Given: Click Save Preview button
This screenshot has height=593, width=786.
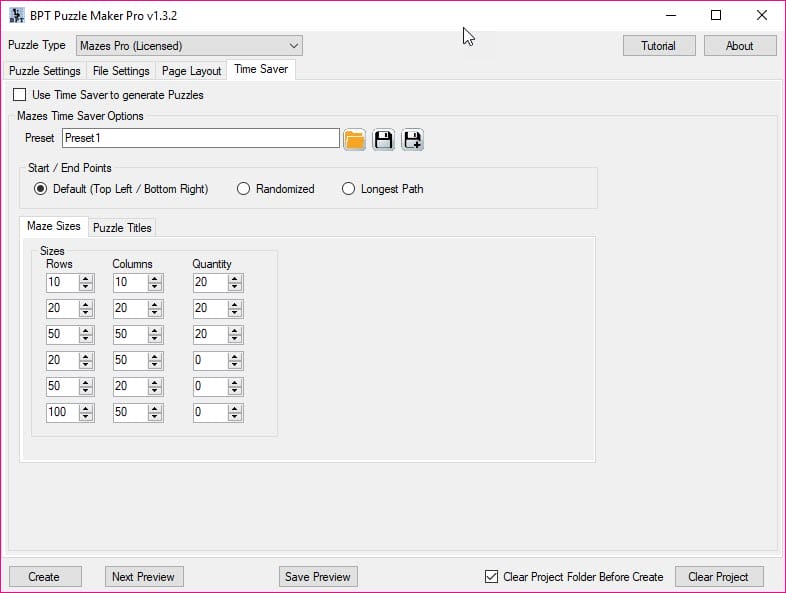Looking at the screenshot, I should click(x=318, y=576).
